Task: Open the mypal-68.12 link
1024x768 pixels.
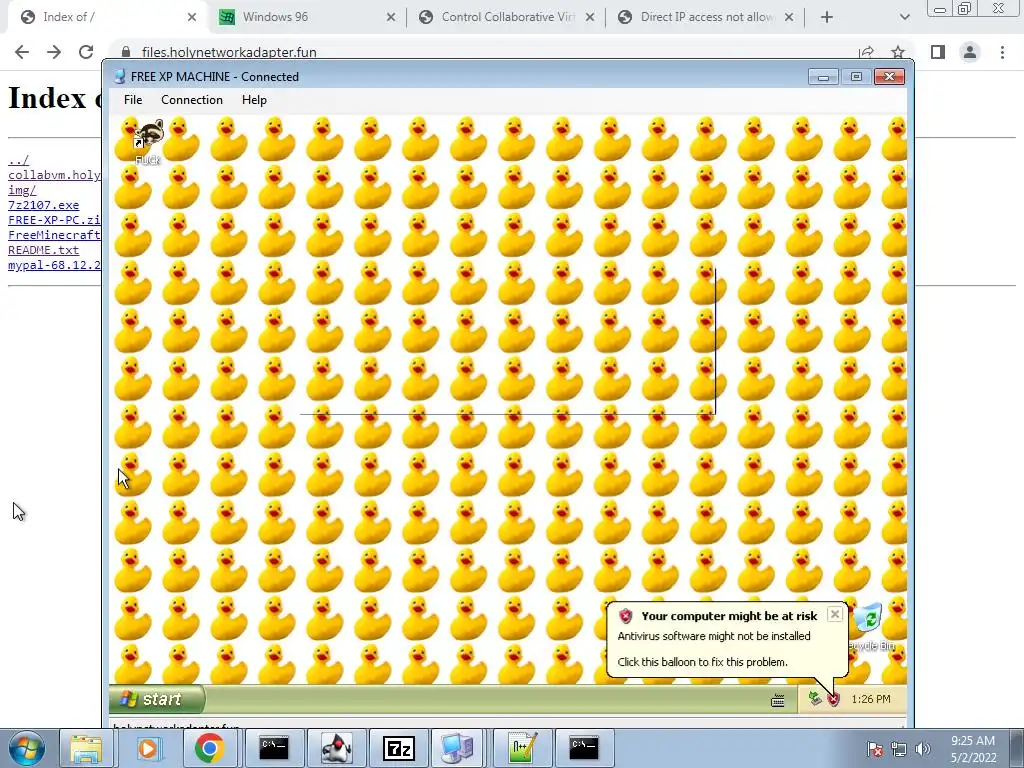Action: click(x=55, y=265)
